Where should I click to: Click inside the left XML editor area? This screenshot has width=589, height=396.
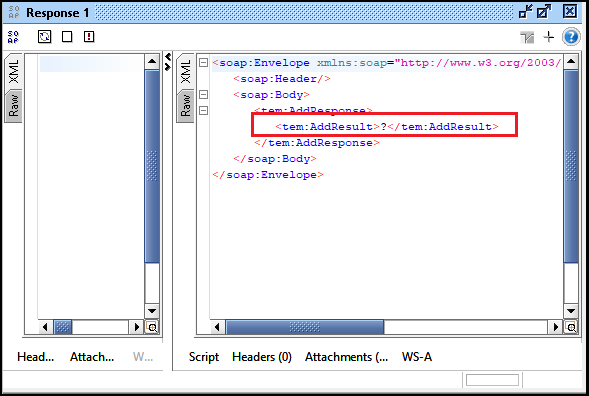point(91,188)
